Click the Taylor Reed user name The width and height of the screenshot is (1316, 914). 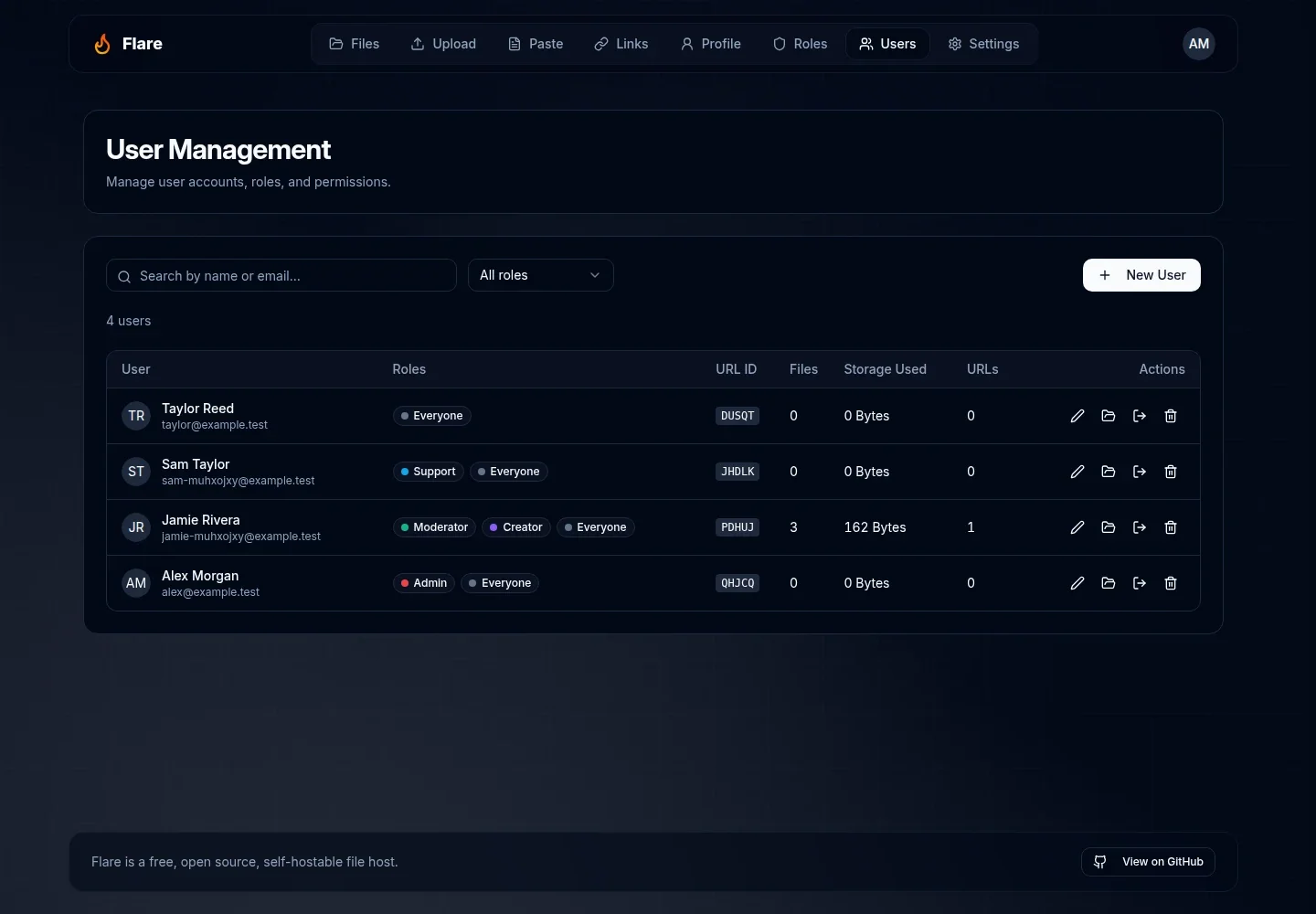pos(198,409)
